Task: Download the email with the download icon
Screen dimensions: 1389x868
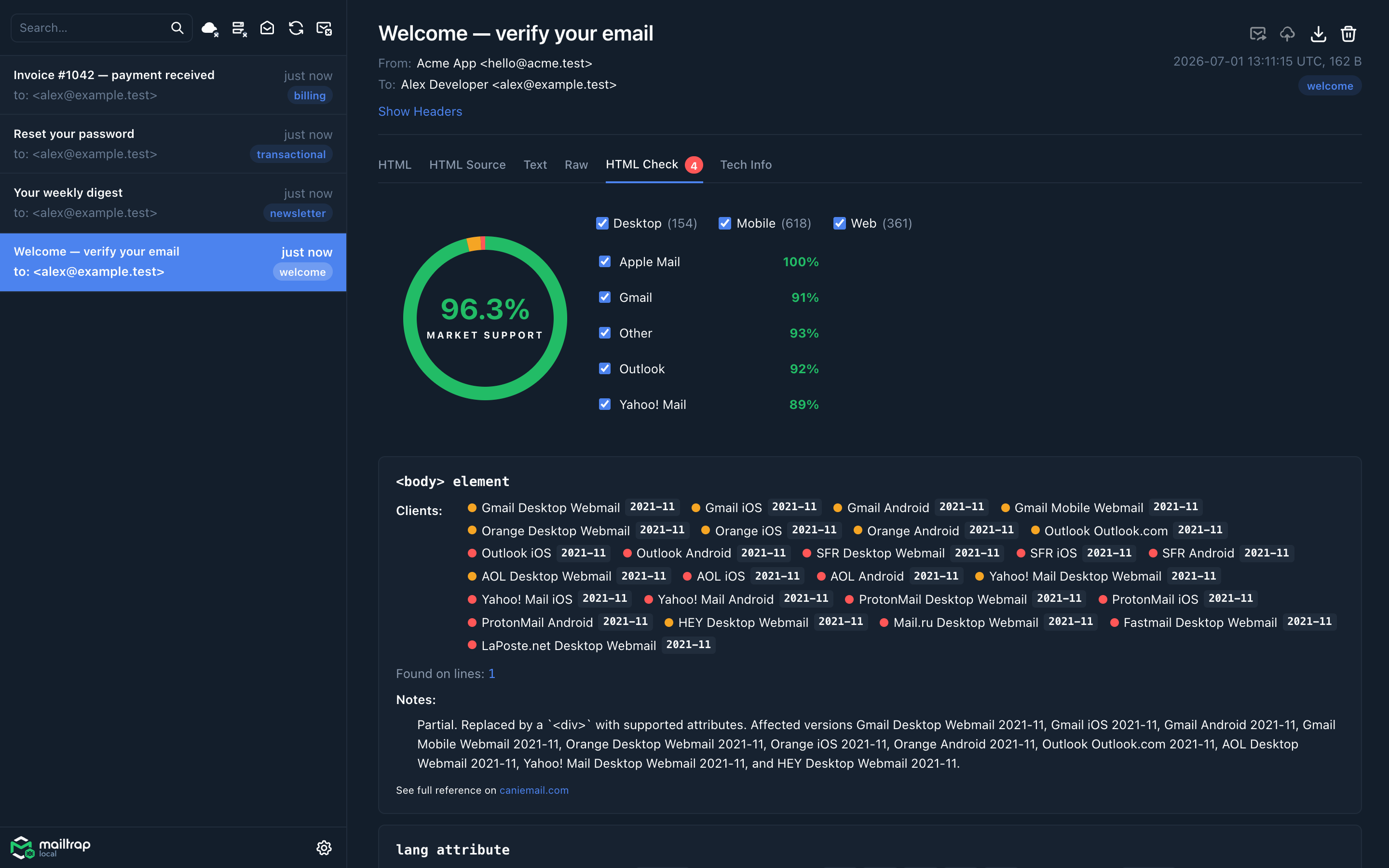Action: 1319,34
